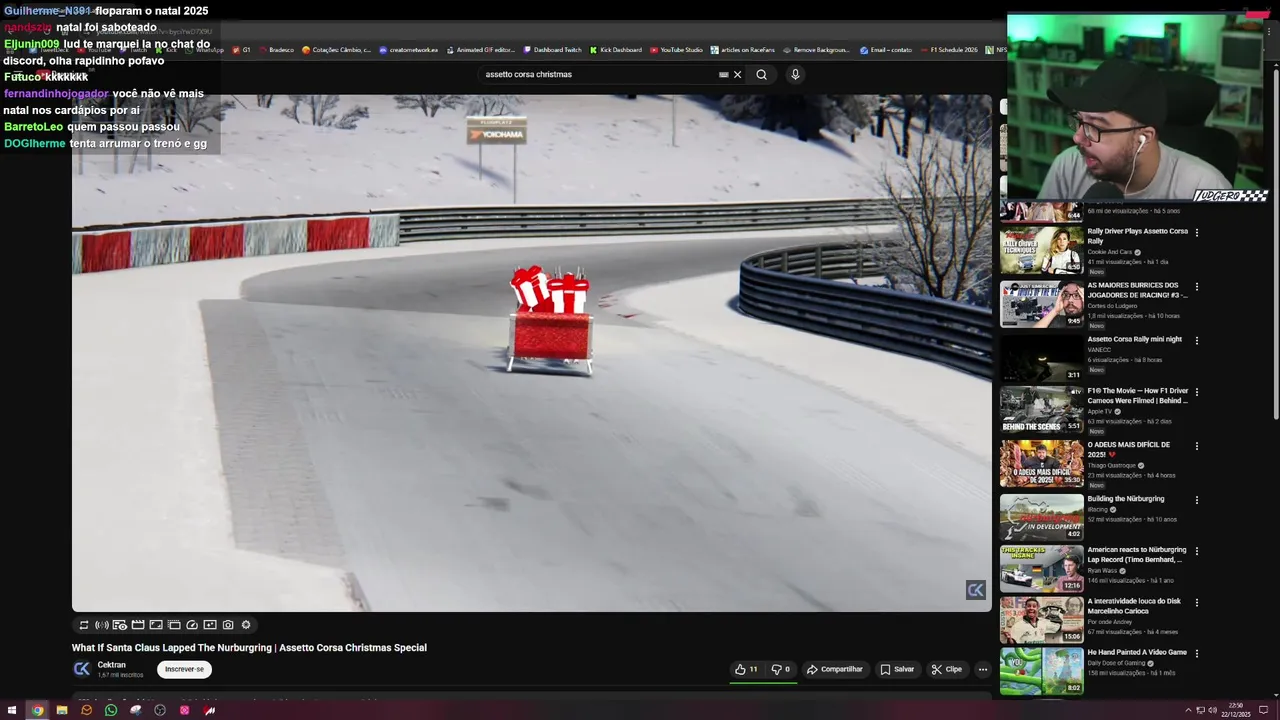Image resolution: width=1280 pixels, height=720 pixels.
Task: Click the volume speaker icon in system tray
Action: (1212, 710)
